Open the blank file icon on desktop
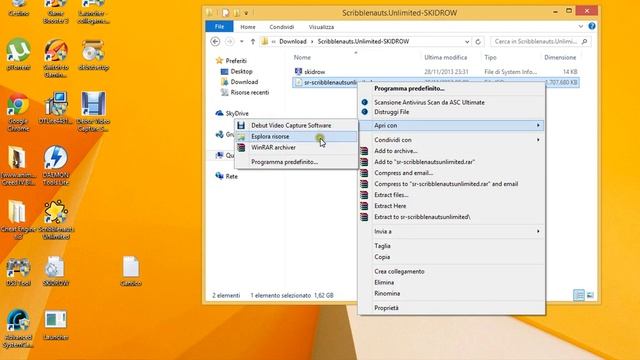Image resolution: width=640 pixels, height=360 pixels. pyautogui.click(x=131, y=271)
